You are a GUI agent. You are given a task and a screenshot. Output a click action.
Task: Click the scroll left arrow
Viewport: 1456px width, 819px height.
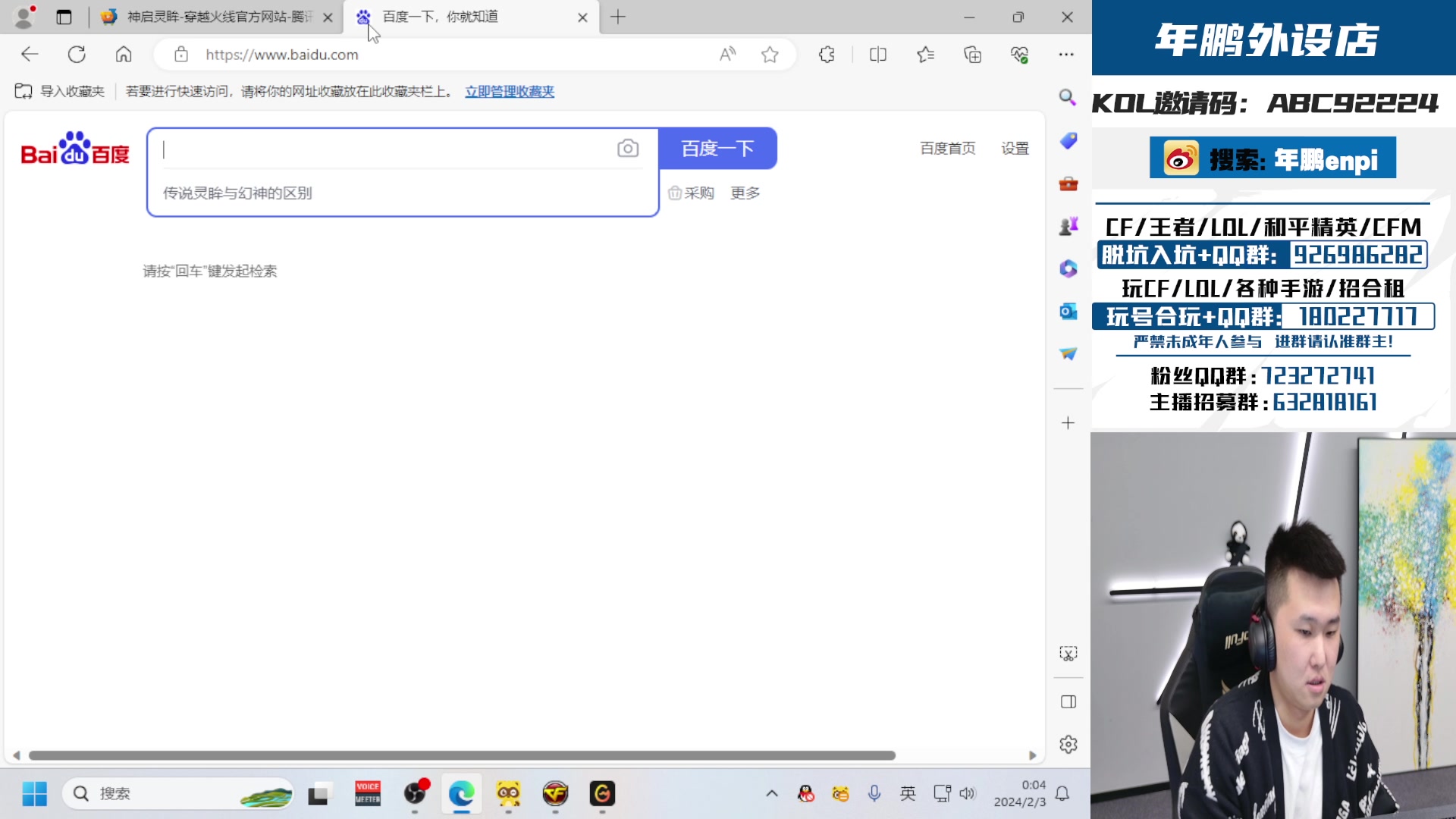tap(16, 755)
